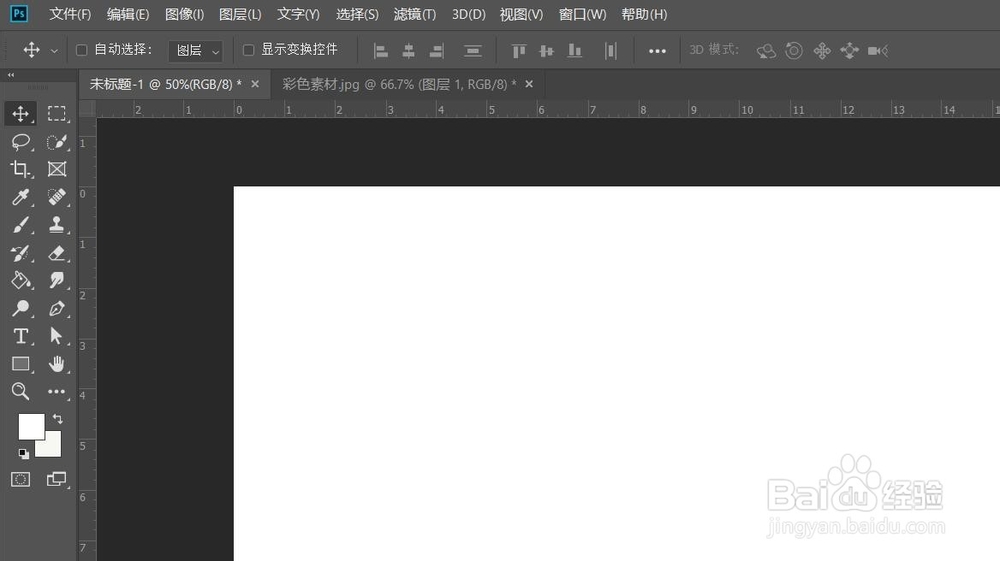
Task: Distribute horizontally button
Action: pyautogui.click(x=610, y=50)
